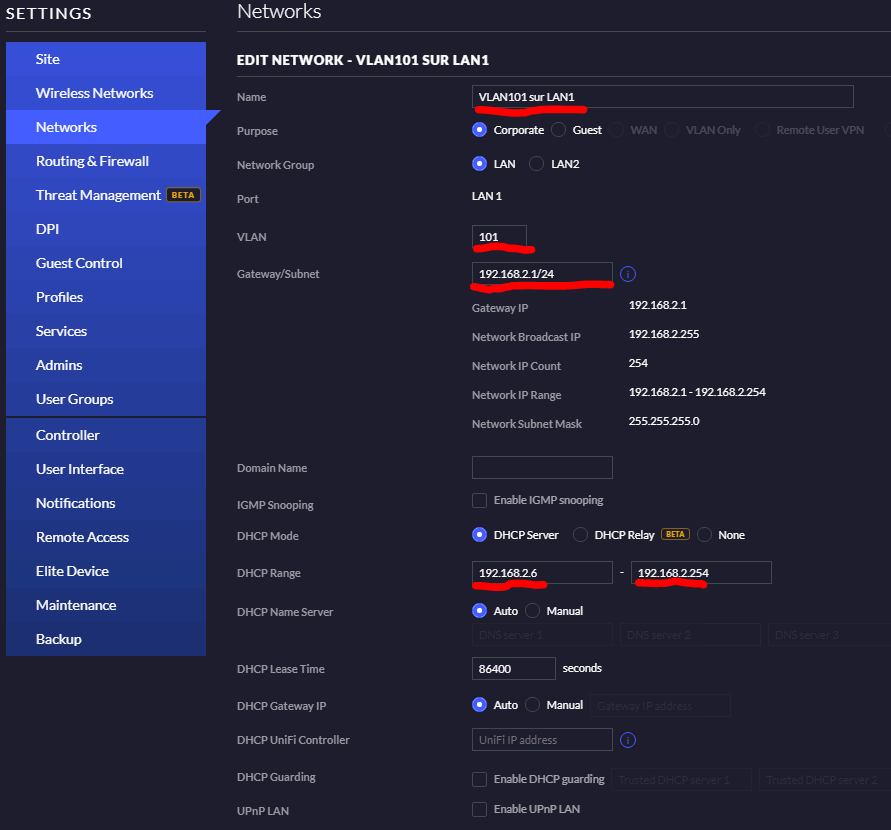
Task: Click the network Name text field
Action: (x=662, y=96)
